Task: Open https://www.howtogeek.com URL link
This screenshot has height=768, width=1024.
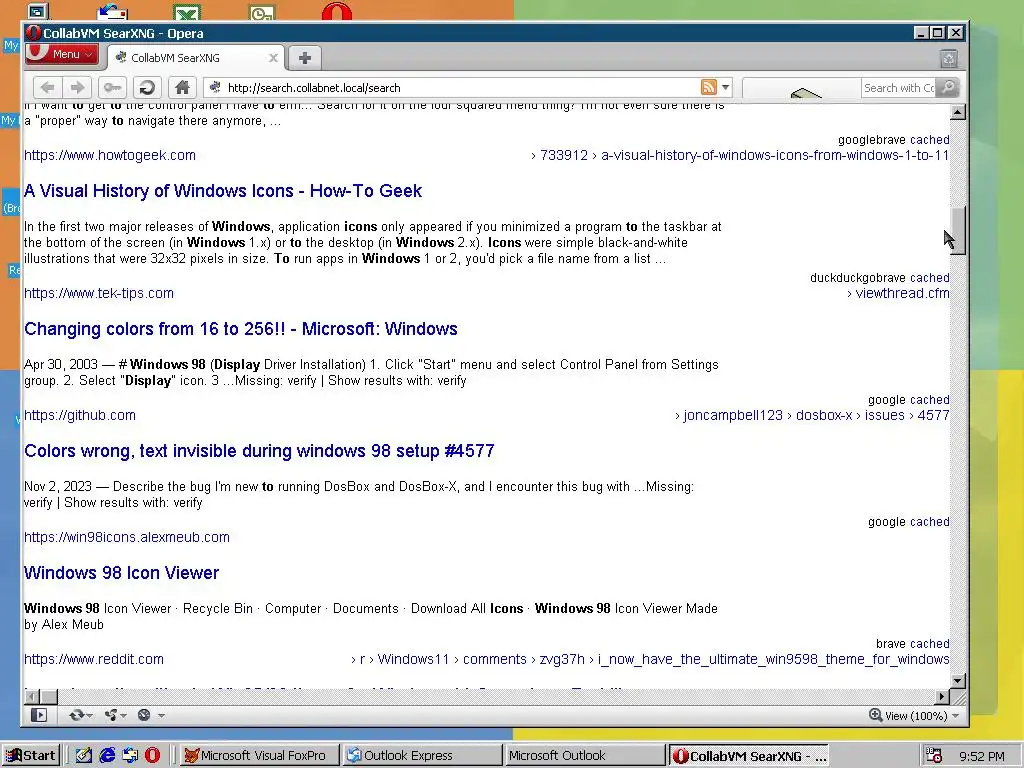Action: coord(110,155)
